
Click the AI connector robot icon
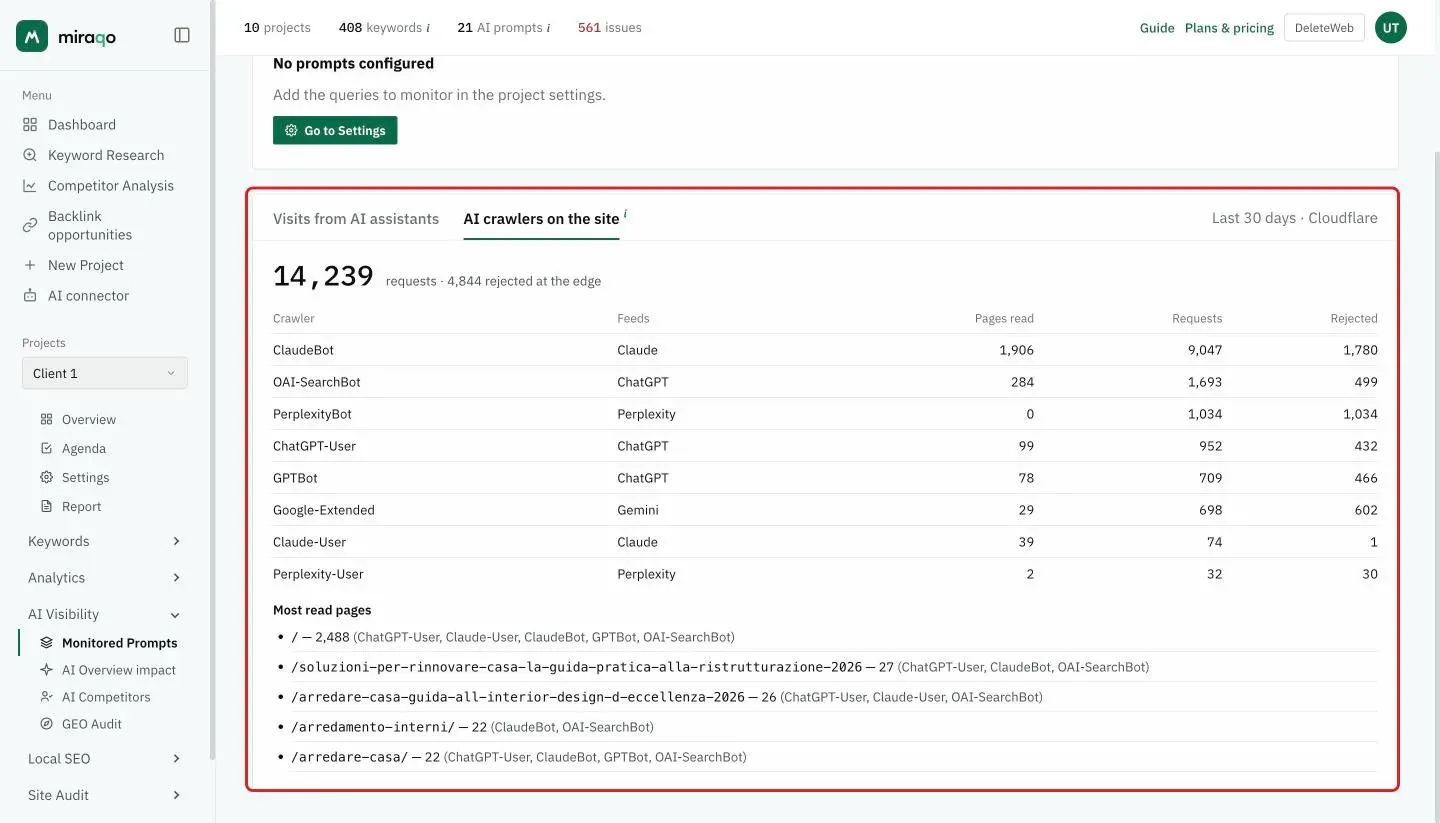[x=30, y=296]
